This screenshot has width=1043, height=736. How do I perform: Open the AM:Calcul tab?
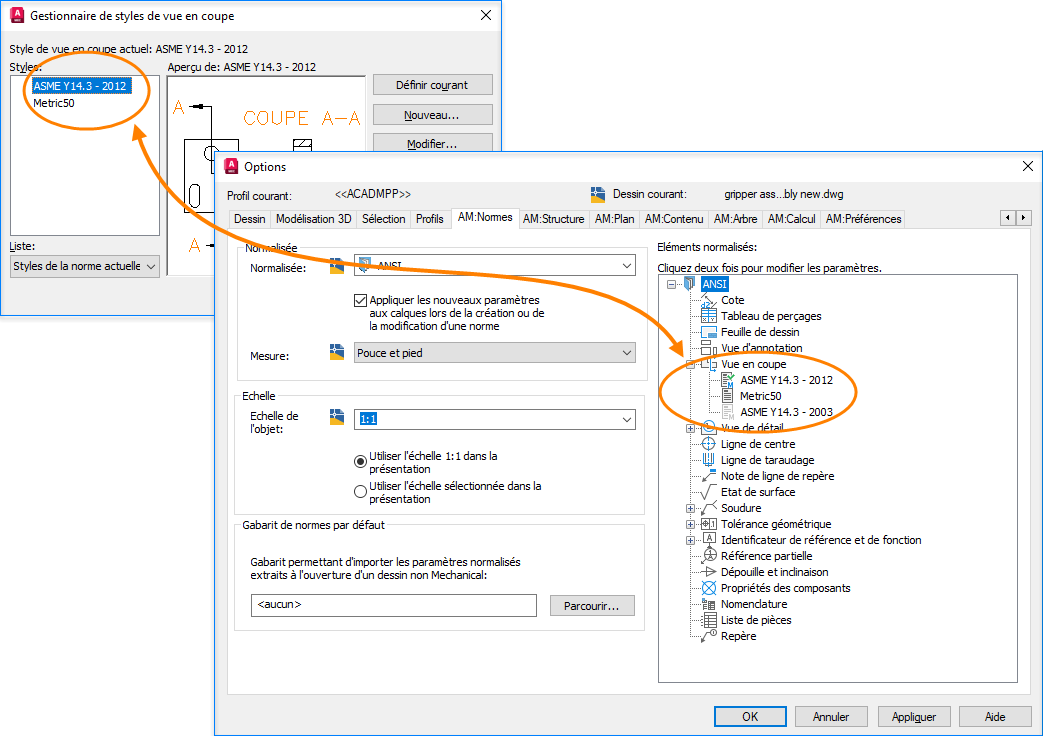click(x=792, y=219)
